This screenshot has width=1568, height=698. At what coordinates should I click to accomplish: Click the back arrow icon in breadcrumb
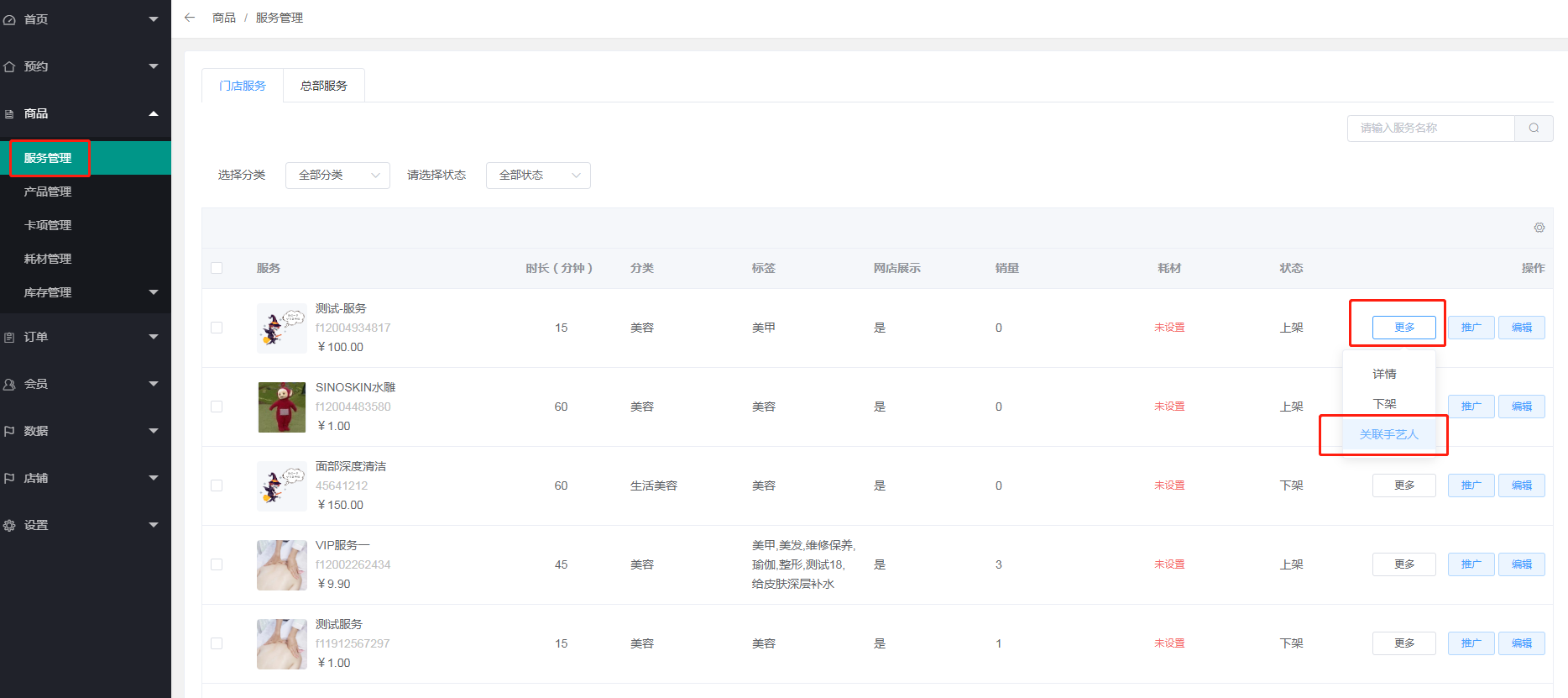tap(190, 18)
